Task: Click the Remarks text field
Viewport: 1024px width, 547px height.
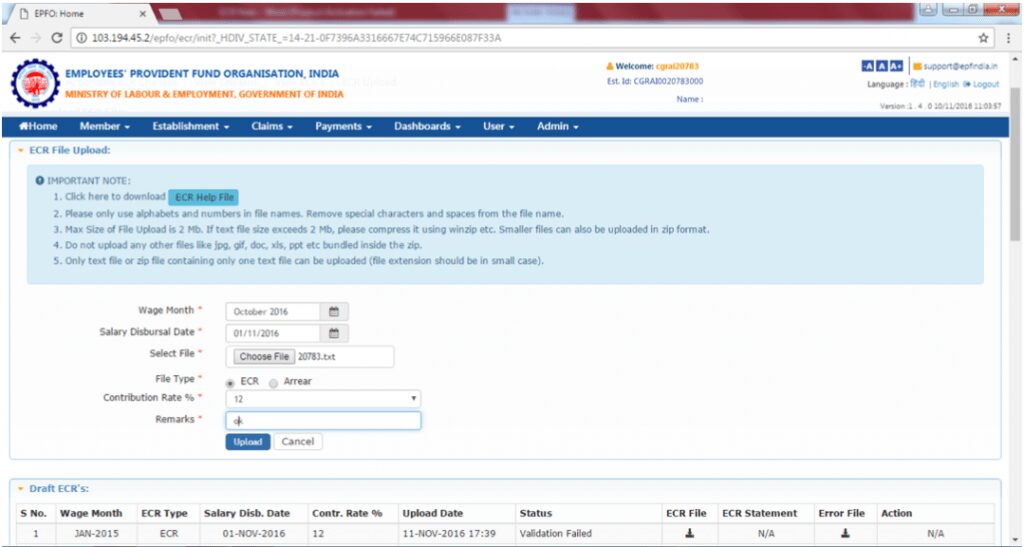Action: click(x=322, y=421)
